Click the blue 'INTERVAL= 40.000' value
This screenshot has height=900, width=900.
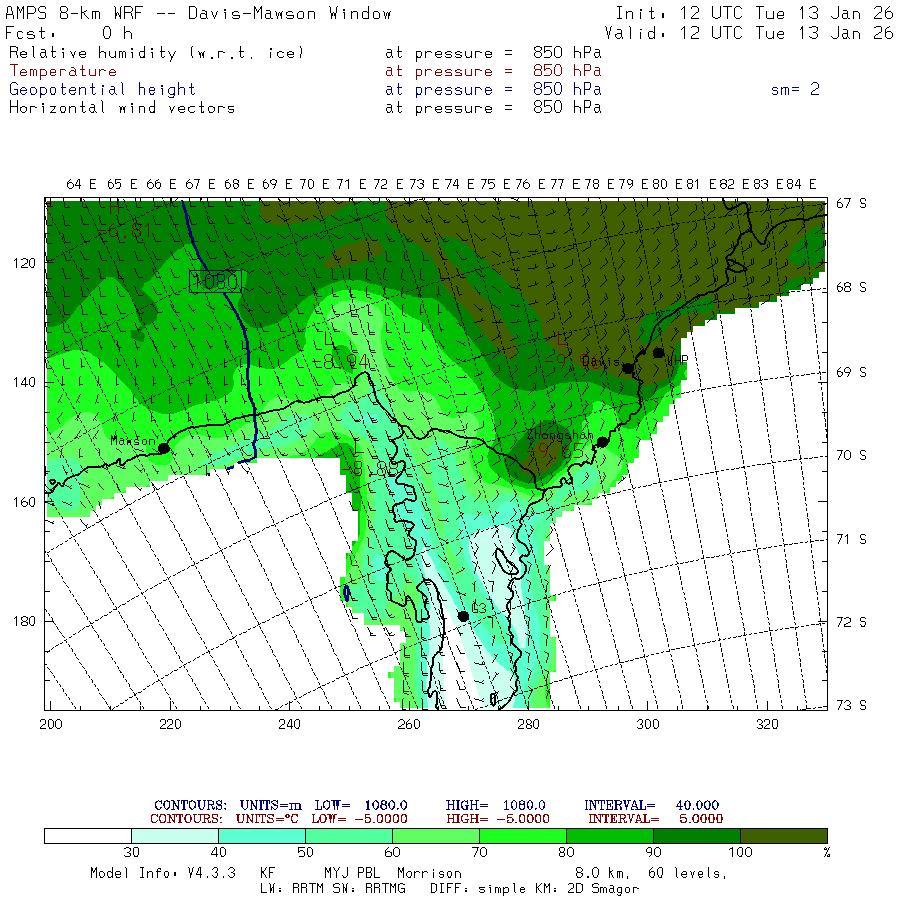[651, 805]
